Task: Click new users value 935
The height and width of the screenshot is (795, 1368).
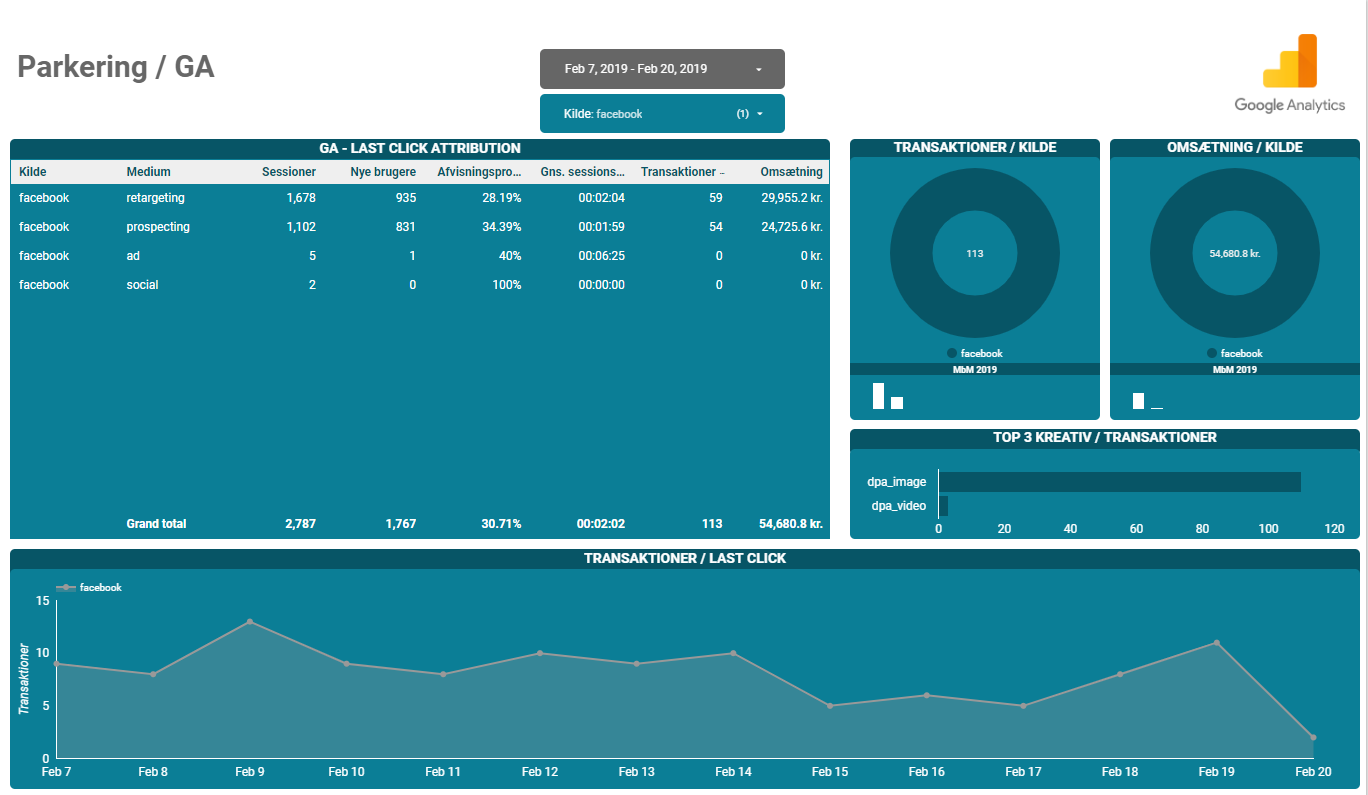Action: tap(406, 198)
